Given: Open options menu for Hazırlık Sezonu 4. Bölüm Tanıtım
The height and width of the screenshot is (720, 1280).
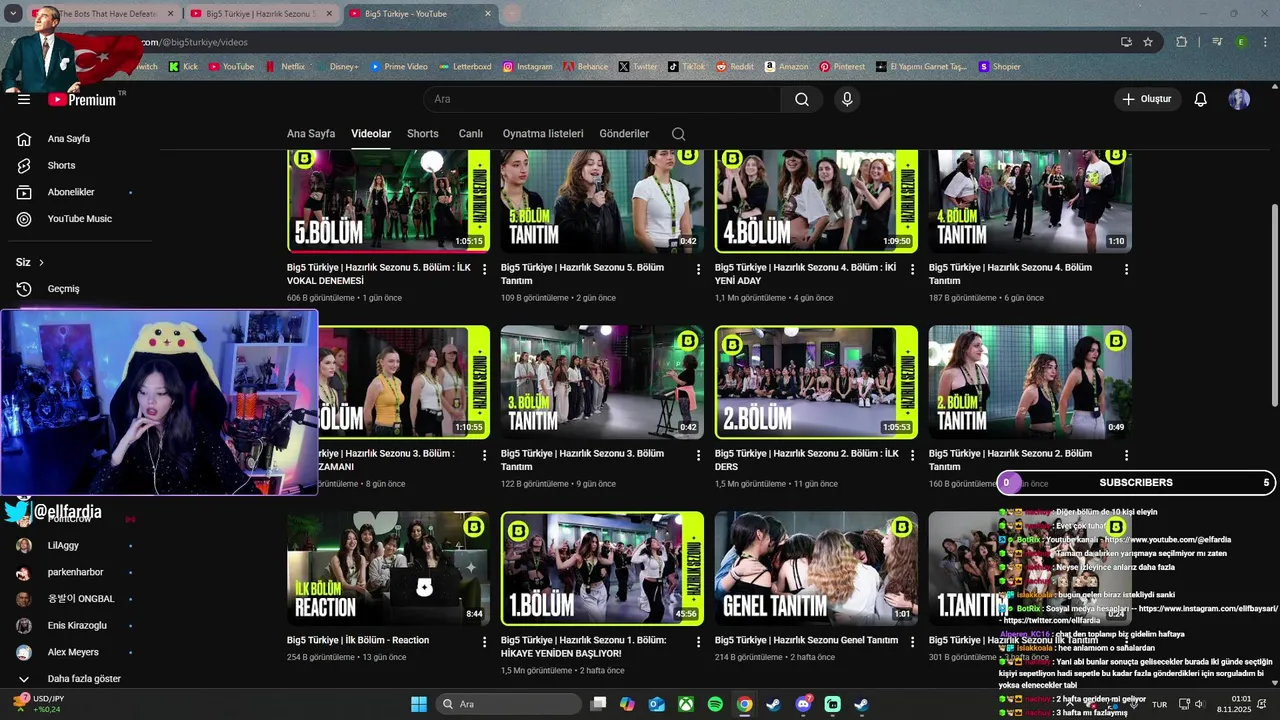Looking at the screenshot, I should 1127,269.
